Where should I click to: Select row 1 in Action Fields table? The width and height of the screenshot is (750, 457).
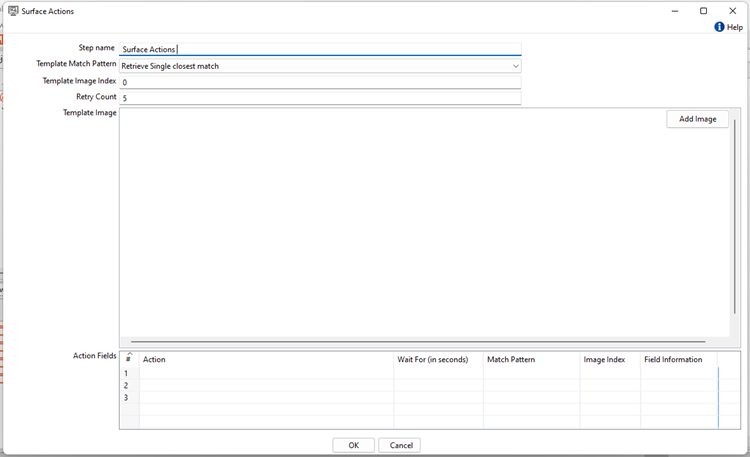[127, 373]
